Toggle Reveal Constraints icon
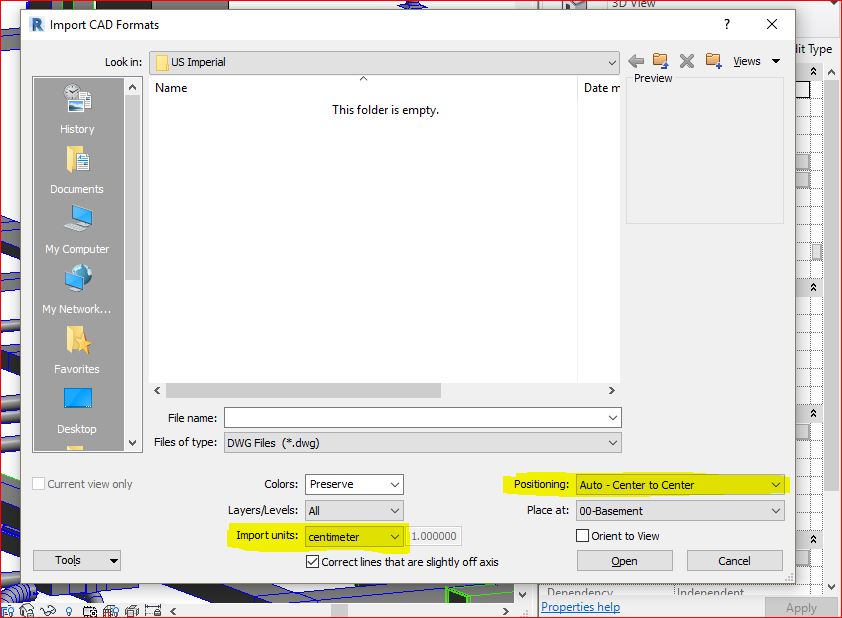842x618 pixels. click(153, 610)
